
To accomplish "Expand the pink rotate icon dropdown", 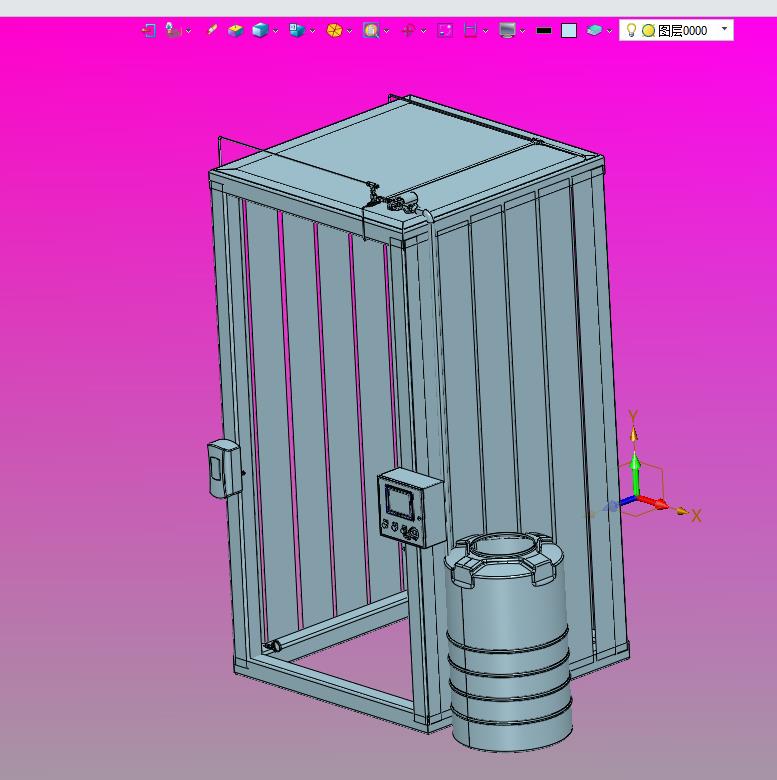I will pos(423,31).
